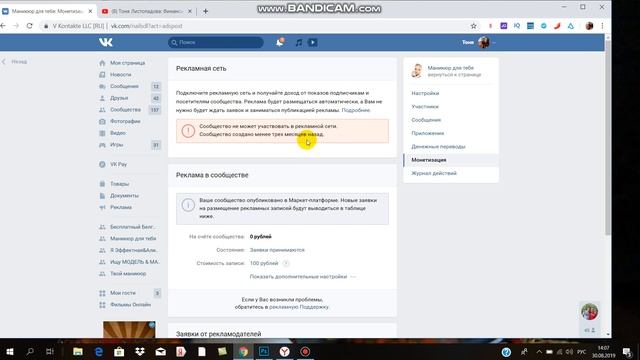Open Фильмы Онлайн in left menu
The height and width of the screenshot is (360, 640).
[130, 305]
